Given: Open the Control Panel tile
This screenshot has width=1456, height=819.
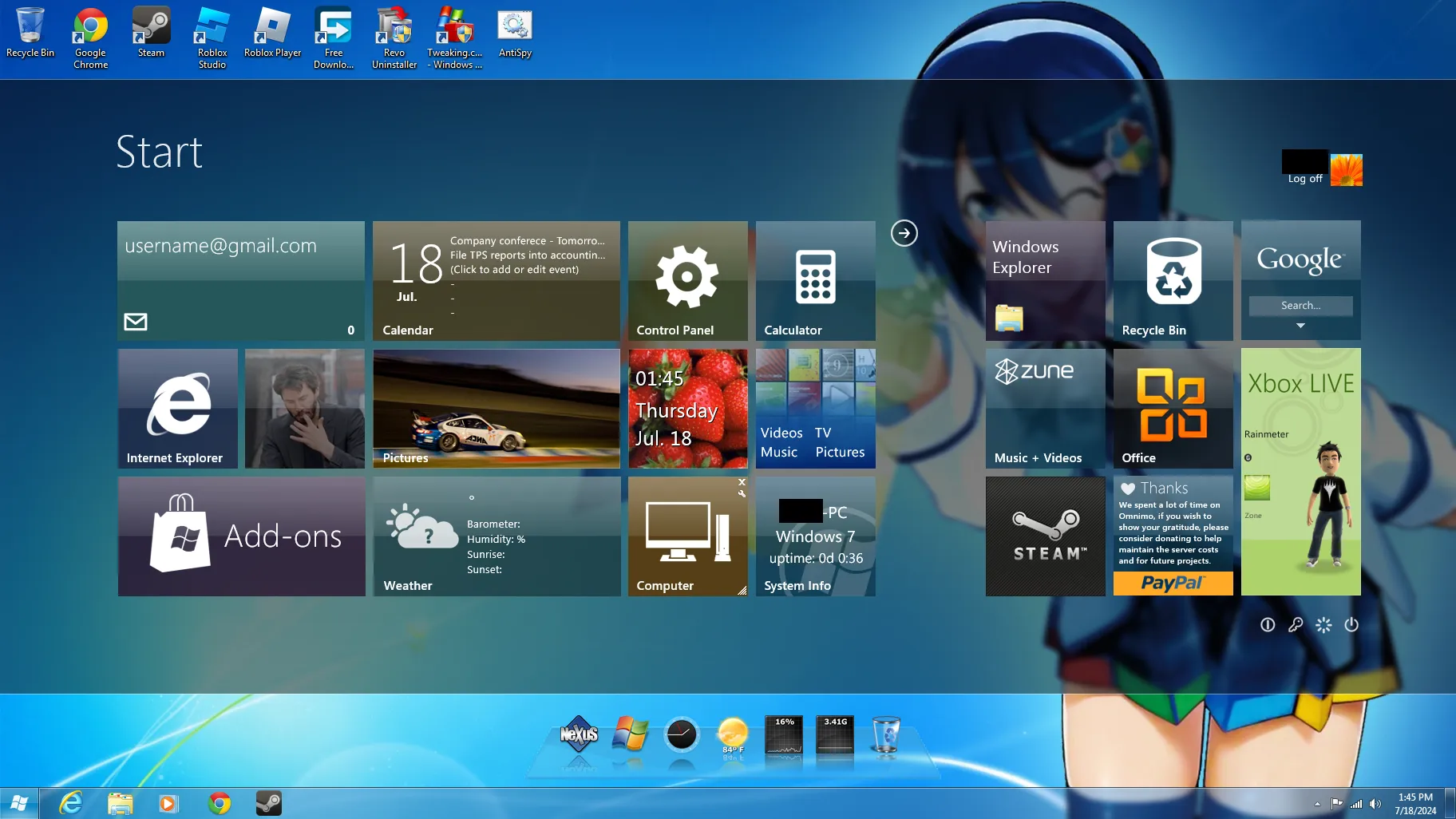Looking at the screenshot, I should pyautogui.click(x=686, y=280).
